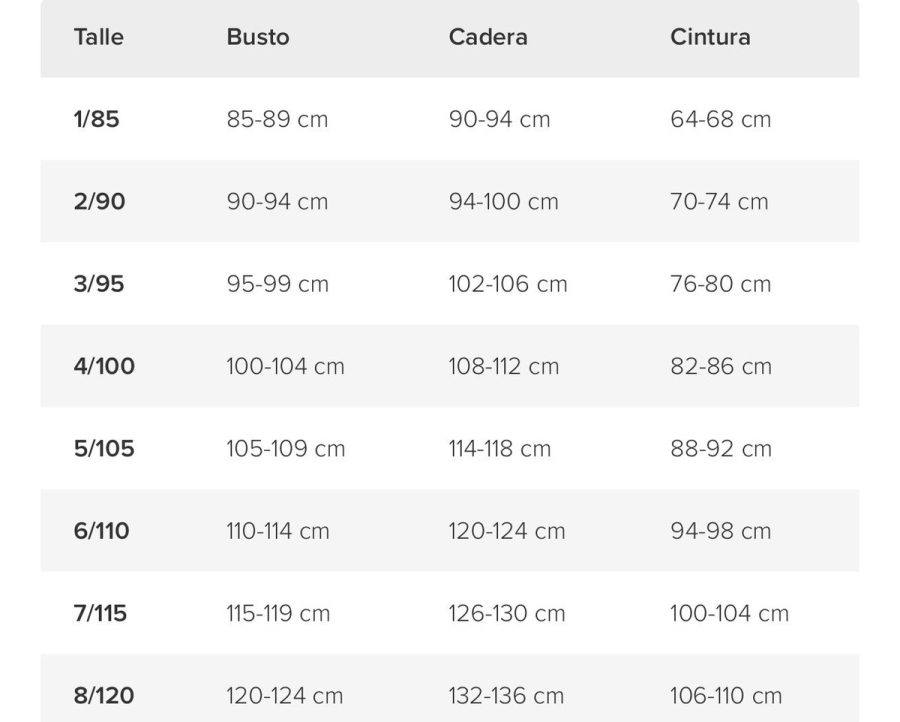The image size is (900, 722).
Task: Choose size 6/110 row label
Action: 101,531
